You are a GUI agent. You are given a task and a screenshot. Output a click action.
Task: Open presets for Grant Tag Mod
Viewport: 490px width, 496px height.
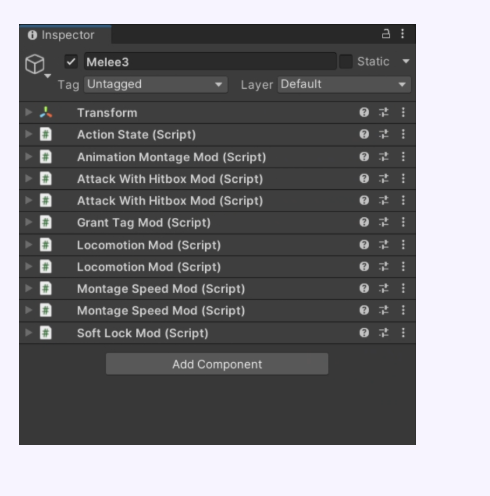click(384, 222)
